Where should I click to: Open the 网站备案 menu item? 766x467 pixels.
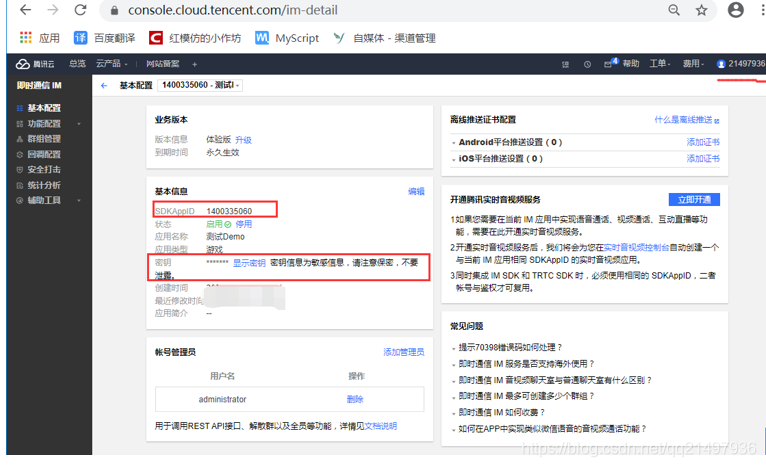tap(163, 64)
